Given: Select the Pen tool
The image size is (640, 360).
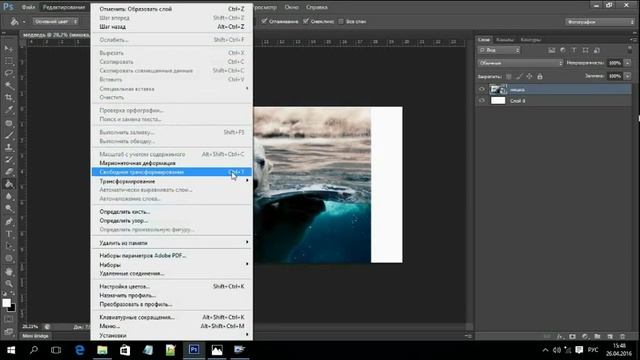Looking at the screenshot, I should tap(9, 222).
